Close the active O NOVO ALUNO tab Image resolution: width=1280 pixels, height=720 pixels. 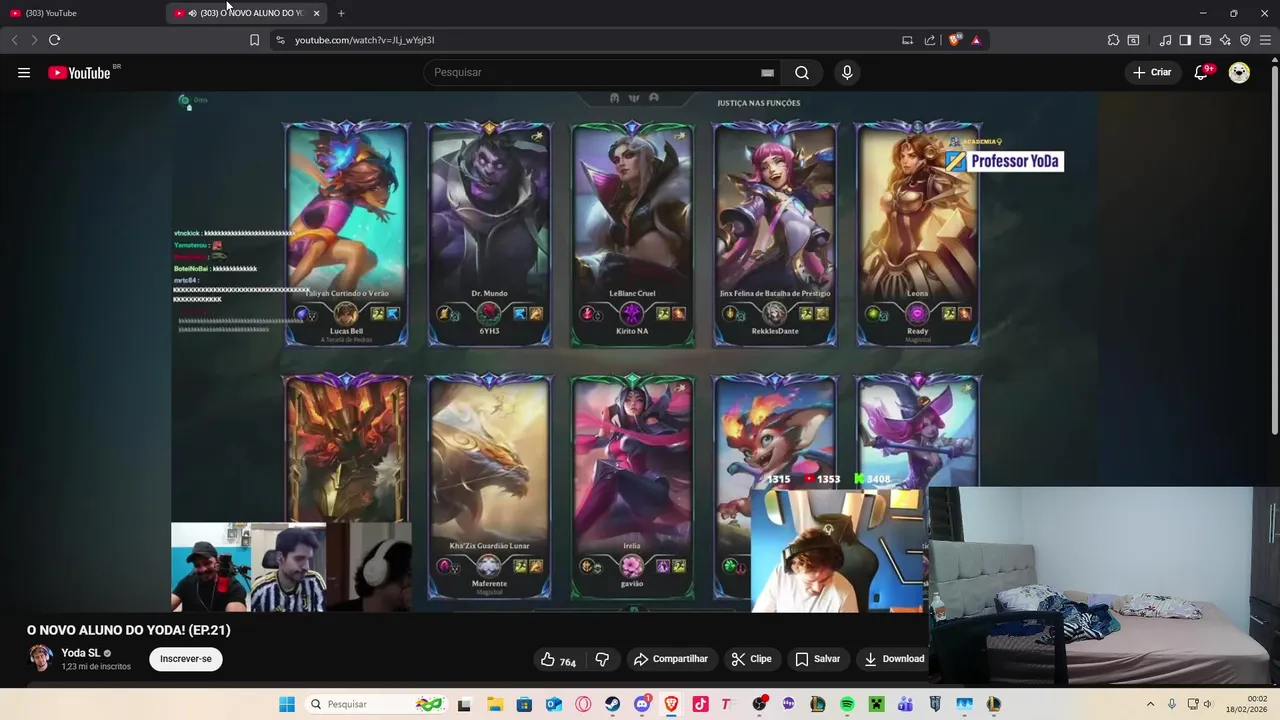click(x=317, y=13)
